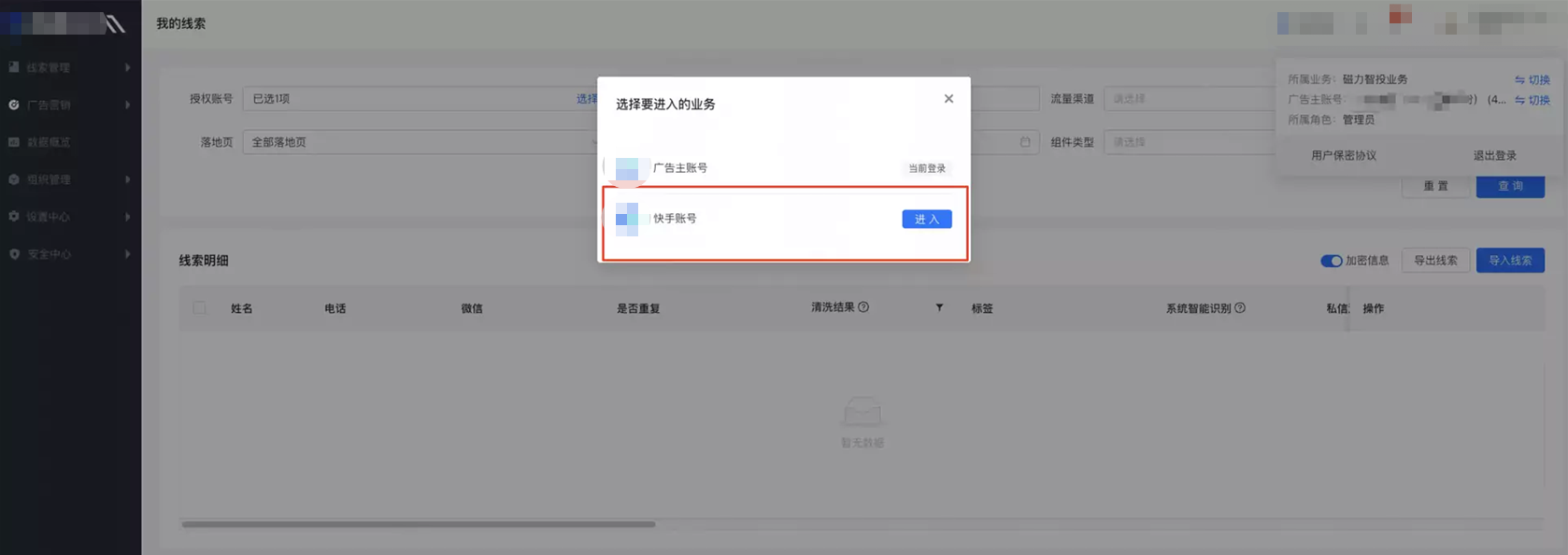Click the 微信 column header
Viewport: 1568px width, 555px height.
[472, 308]
